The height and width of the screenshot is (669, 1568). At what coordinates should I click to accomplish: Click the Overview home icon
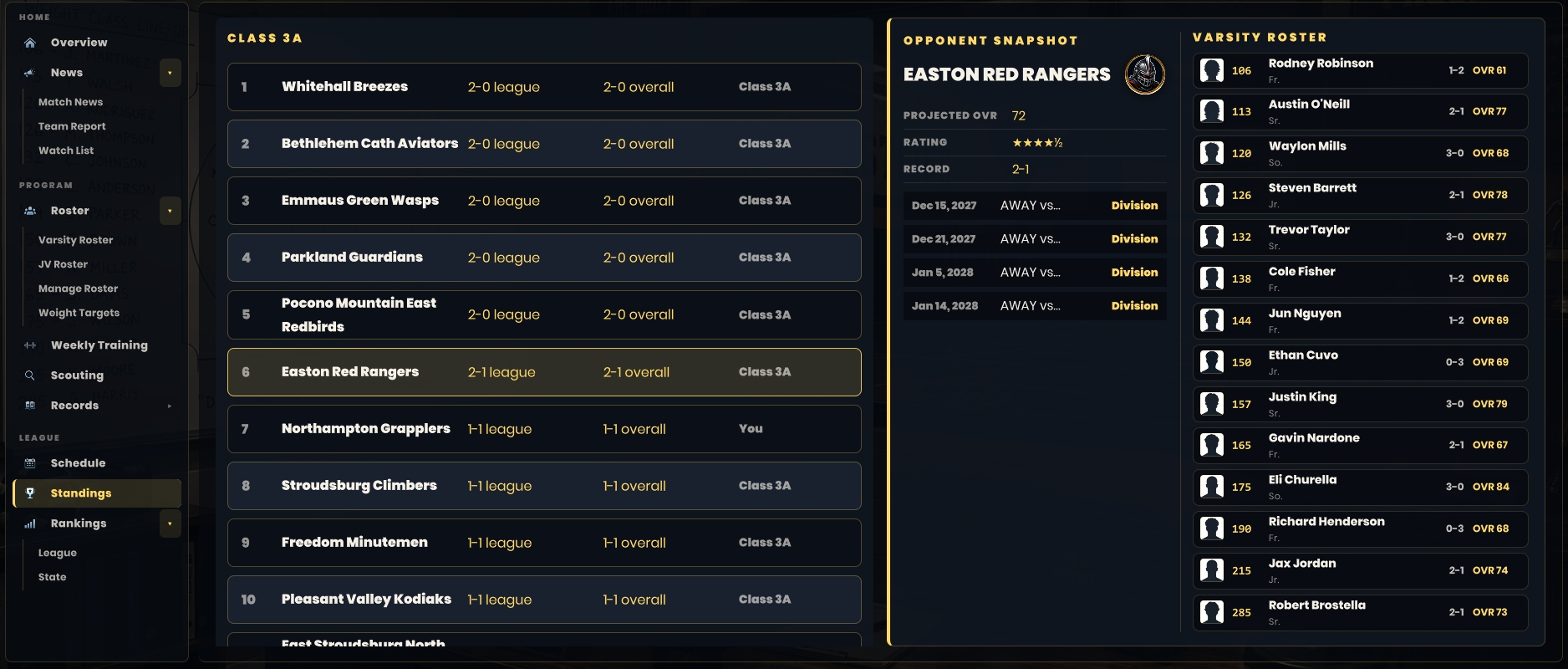(x=30, y=43)
